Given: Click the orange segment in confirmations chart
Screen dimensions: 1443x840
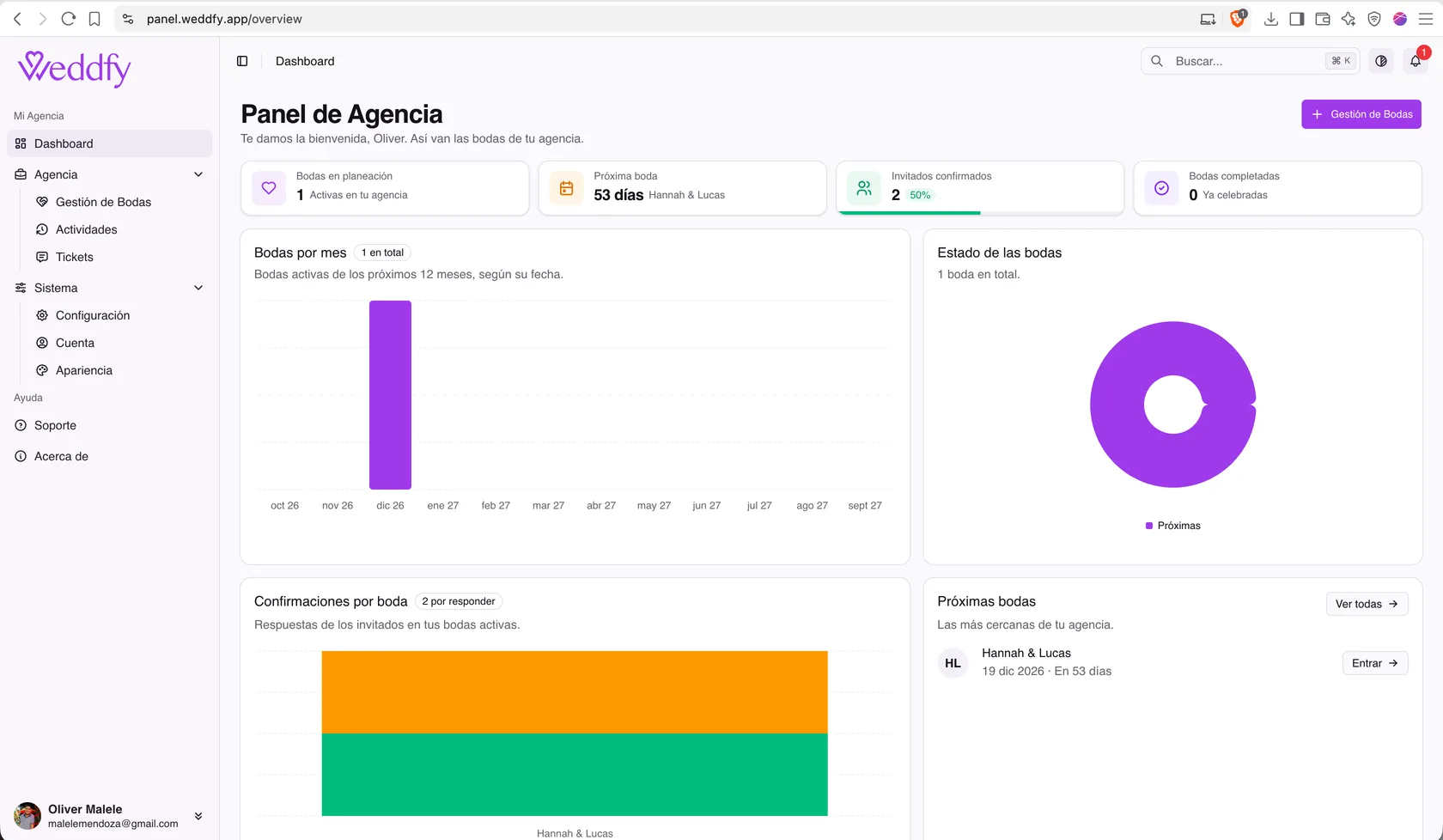Looking at the screenshot, I should (x=575, y=692).
